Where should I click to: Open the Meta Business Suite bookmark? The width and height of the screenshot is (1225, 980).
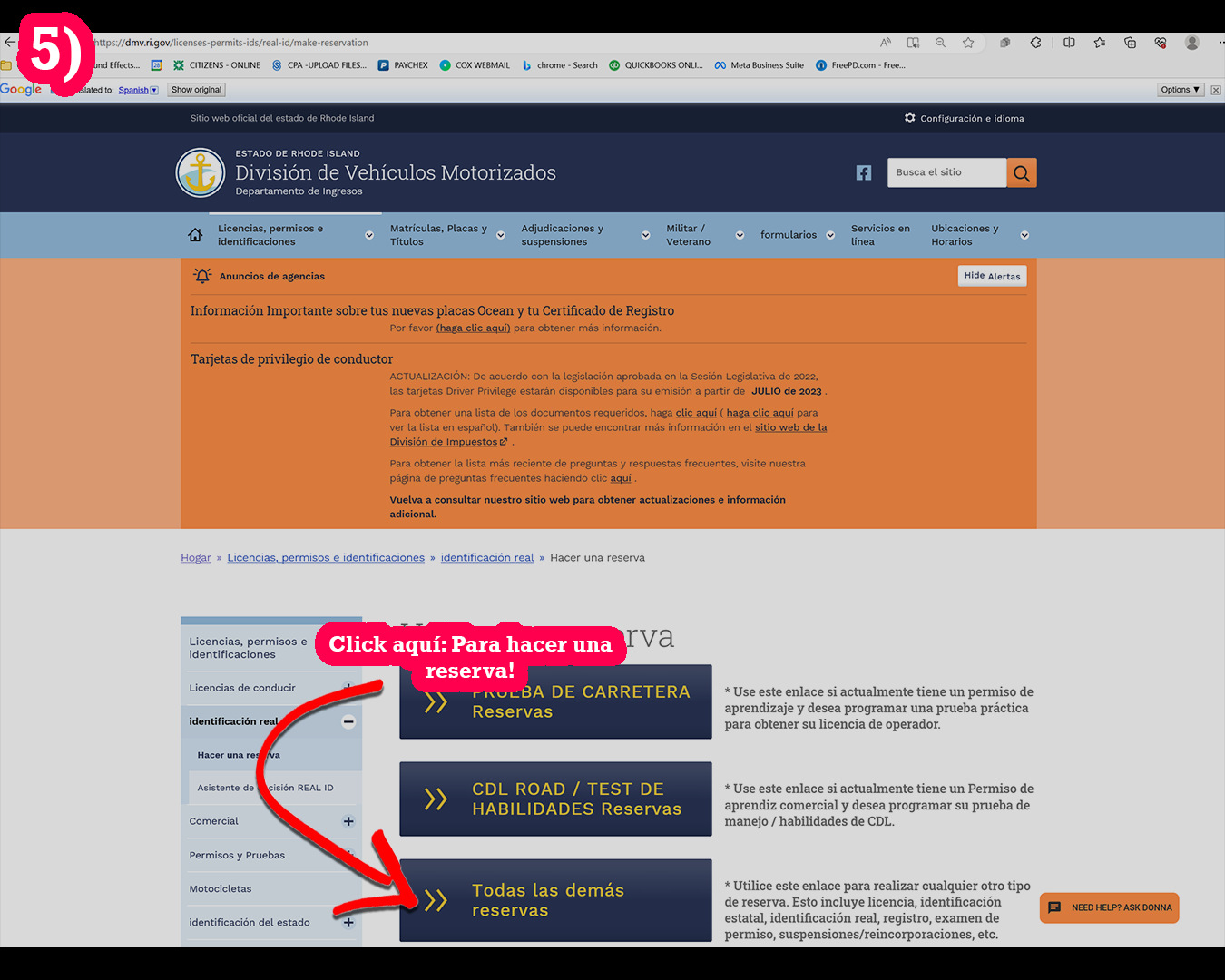[x=759, y=65]
